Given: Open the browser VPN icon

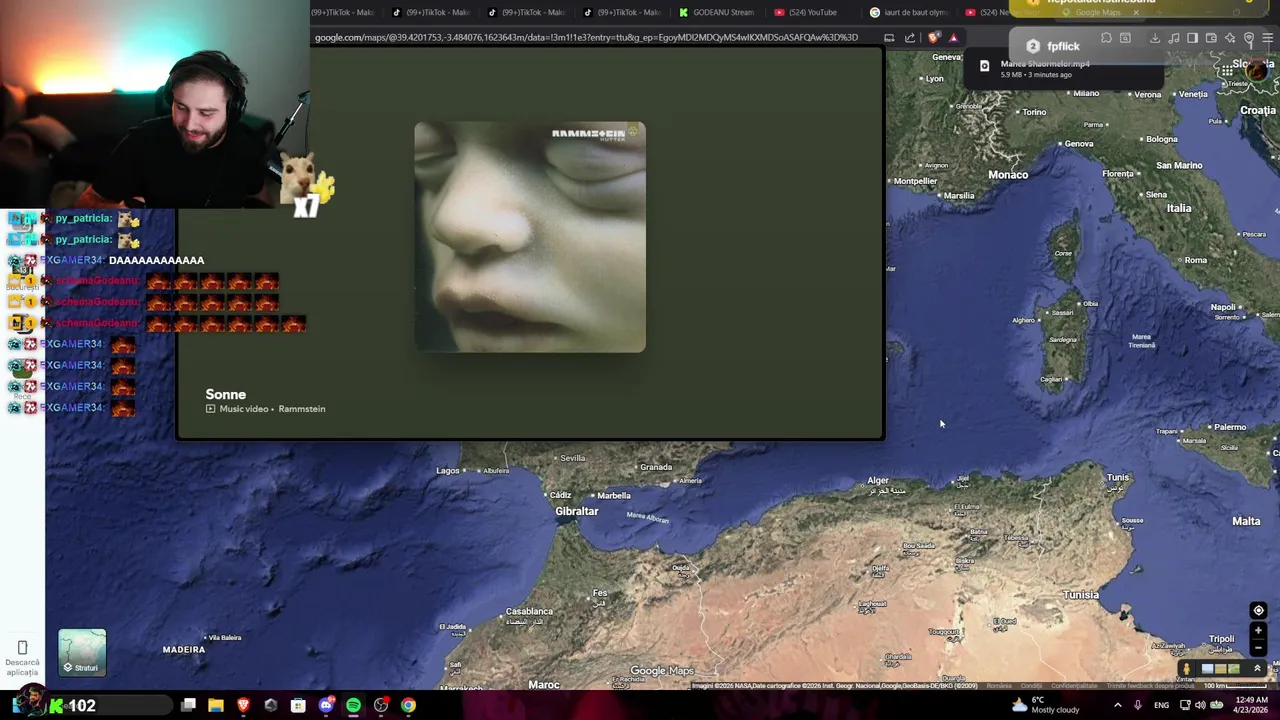Looking at the screenshot, I should tap(1249, 38).
